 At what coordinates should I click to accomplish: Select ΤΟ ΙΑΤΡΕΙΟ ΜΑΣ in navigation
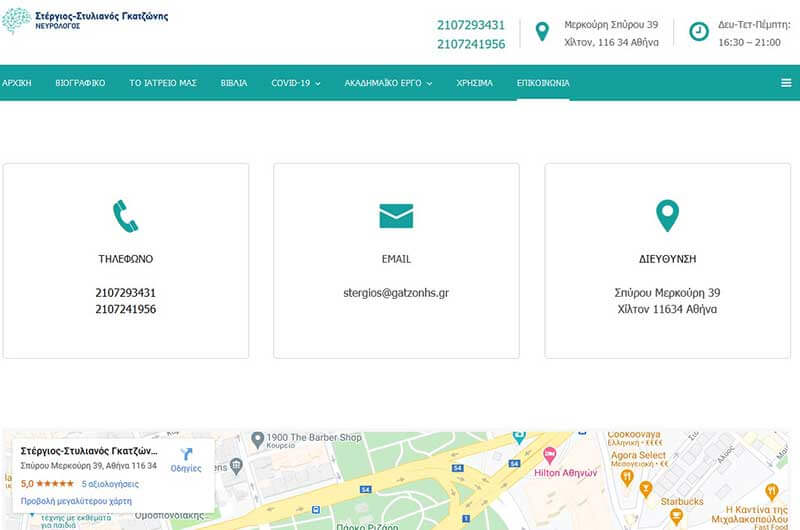pyautogui.click(x=163, y=83)
